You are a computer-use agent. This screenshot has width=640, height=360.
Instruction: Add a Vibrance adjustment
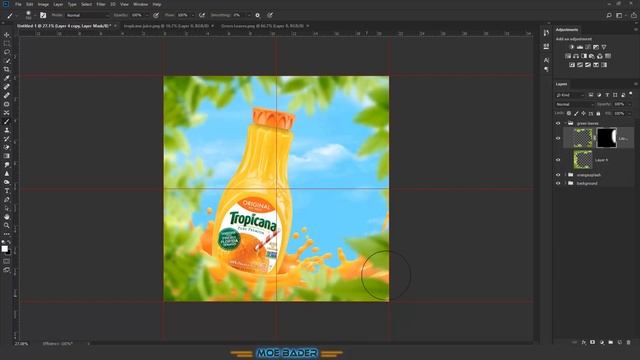pyautogui.click(x=604, y=47)
